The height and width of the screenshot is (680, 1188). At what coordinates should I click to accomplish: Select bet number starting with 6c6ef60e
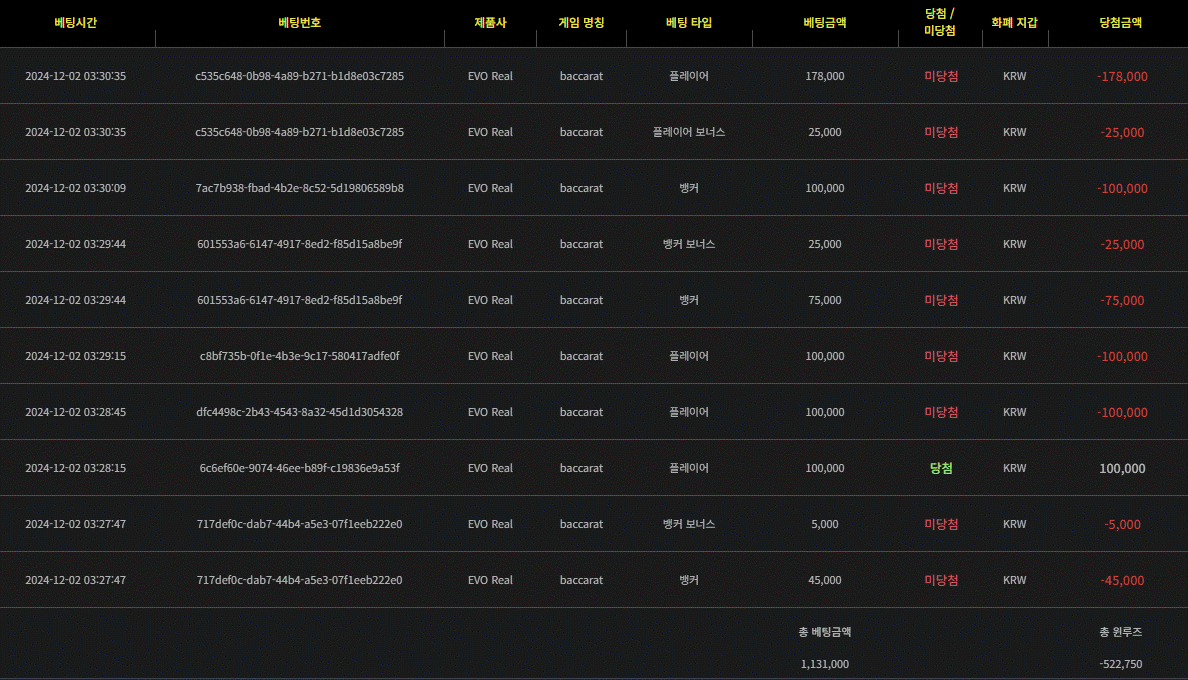click(x=299, y=468)
